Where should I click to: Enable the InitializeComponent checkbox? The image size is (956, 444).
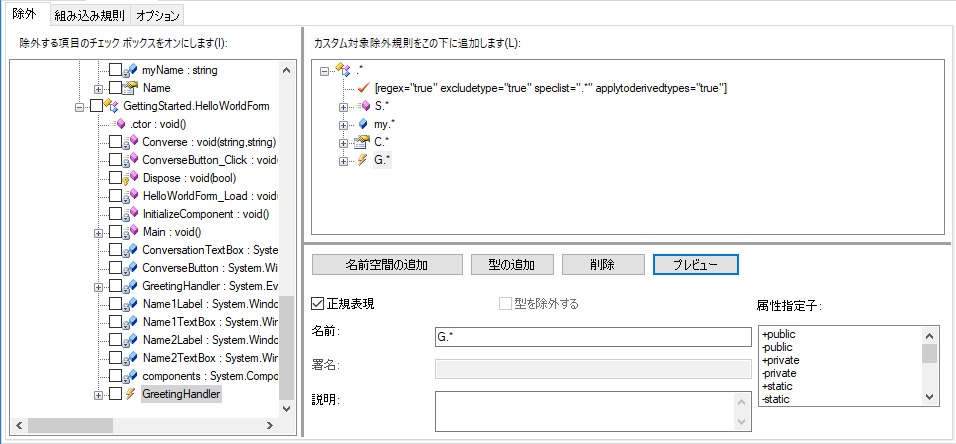(115, 214)
